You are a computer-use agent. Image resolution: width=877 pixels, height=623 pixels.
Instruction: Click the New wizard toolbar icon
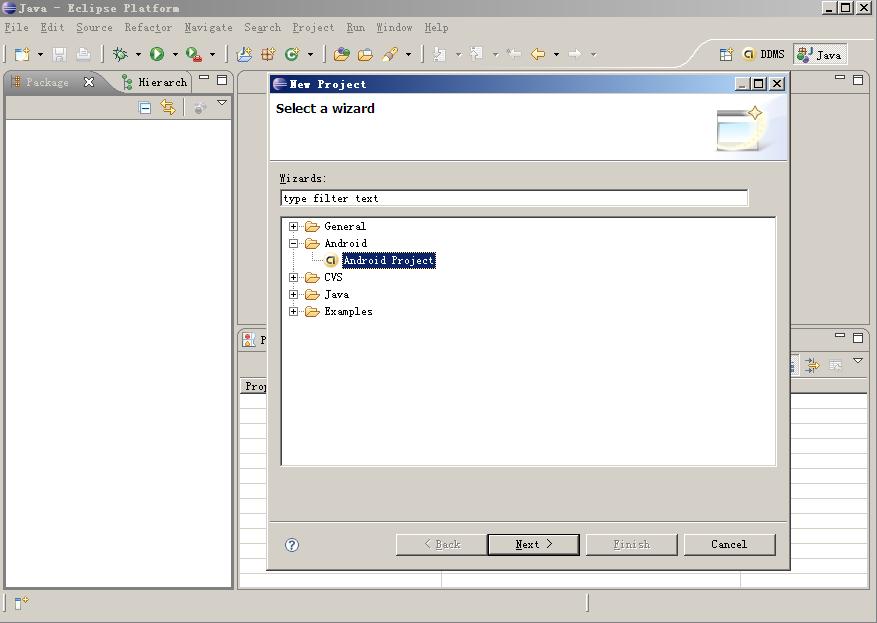(x=22, y=54)
